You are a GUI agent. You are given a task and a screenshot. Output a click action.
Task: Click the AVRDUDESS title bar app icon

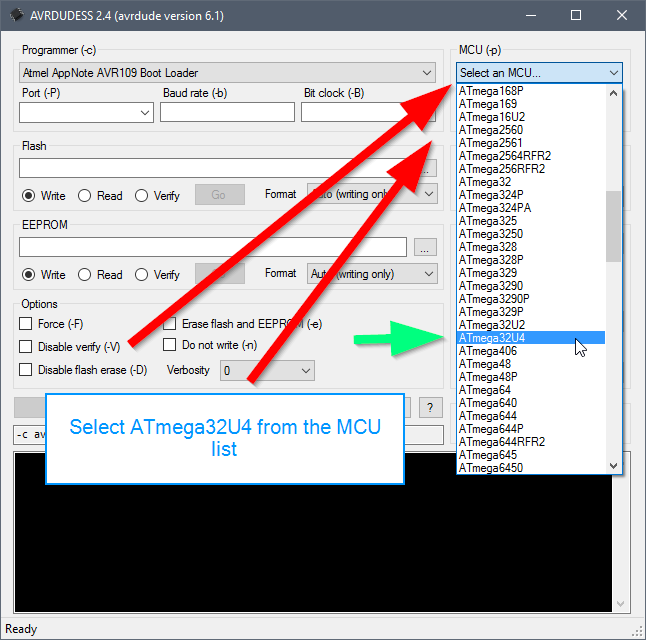(17, 15)
